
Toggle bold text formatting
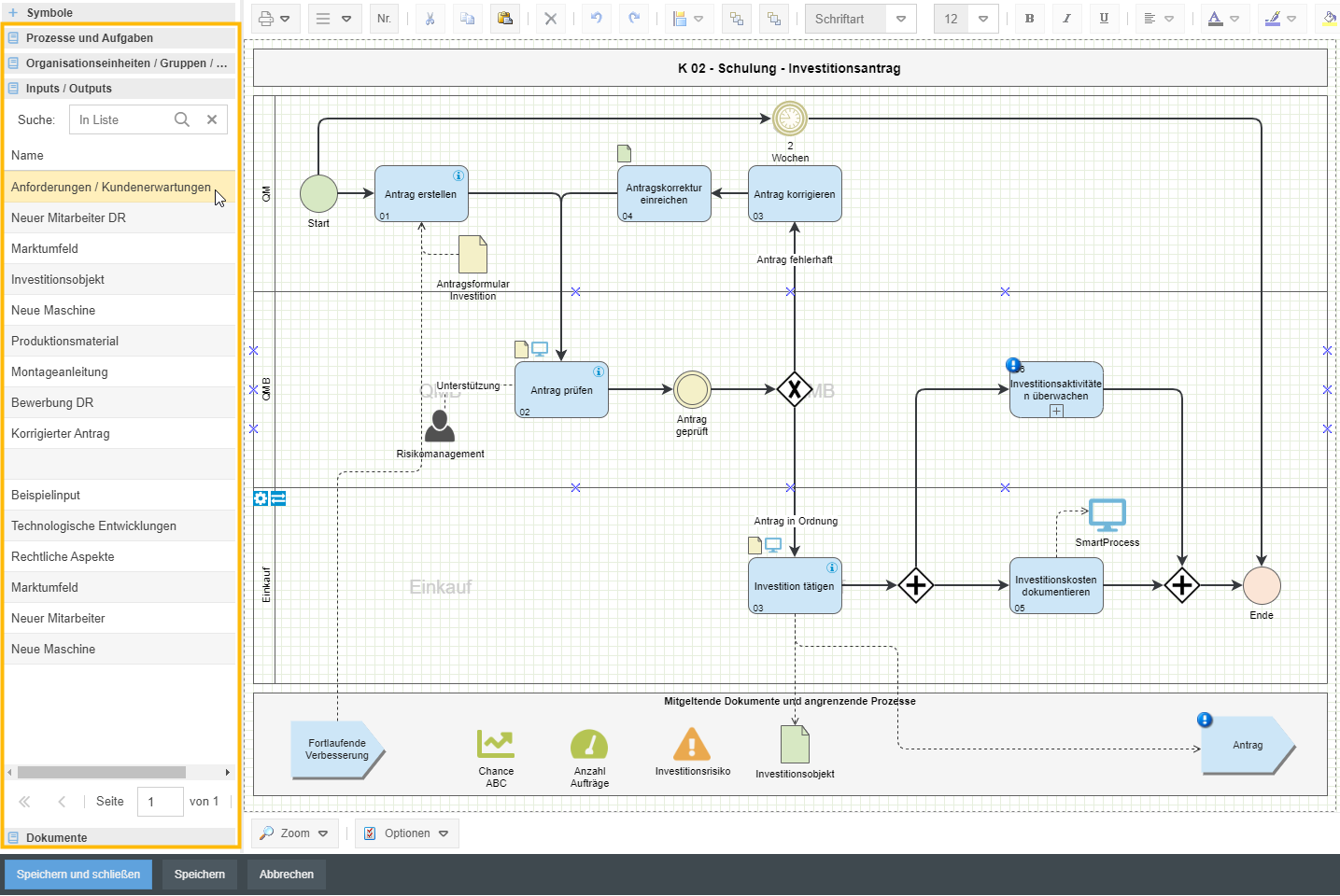click(1029, 19)
